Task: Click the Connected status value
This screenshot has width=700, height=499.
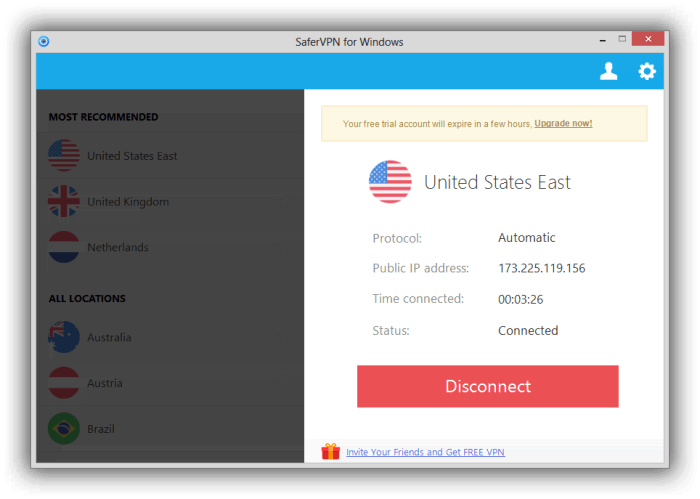Action: click(x=528, y=331)
